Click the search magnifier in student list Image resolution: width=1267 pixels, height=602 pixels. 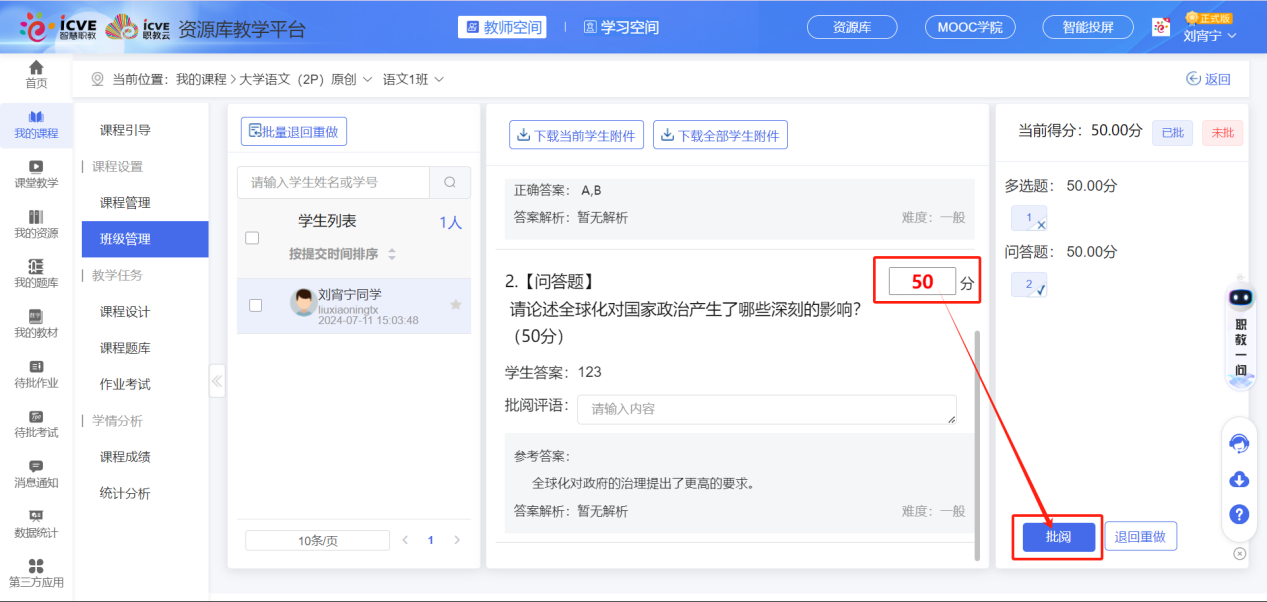[450, 182]
